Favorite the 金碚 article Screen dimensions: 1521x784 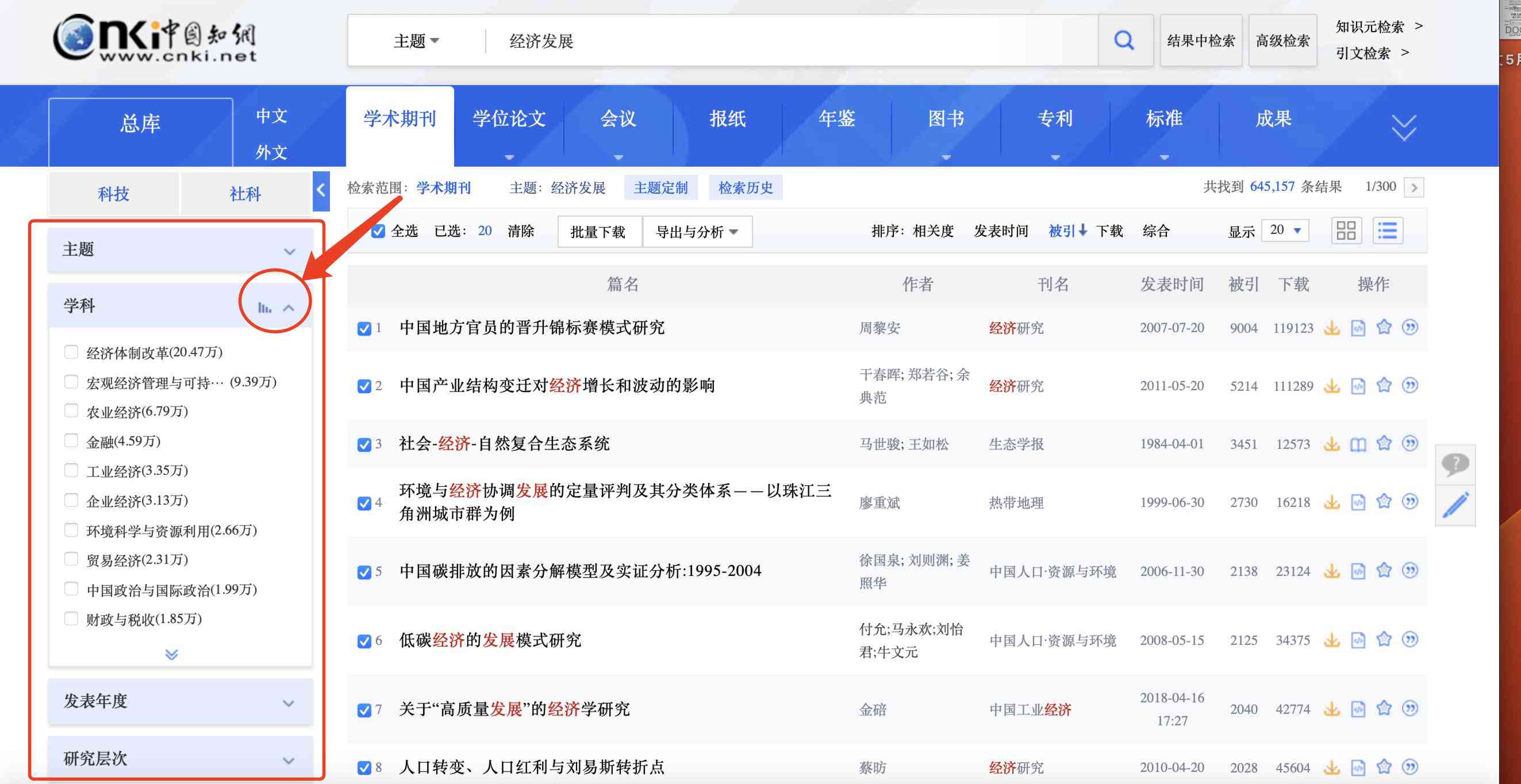tap(1384, 709)
